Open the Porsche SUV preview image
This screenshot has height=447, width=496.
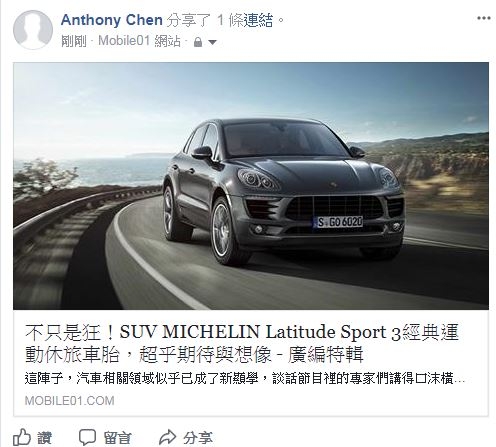pyautogui.click(x=251, y=186)
